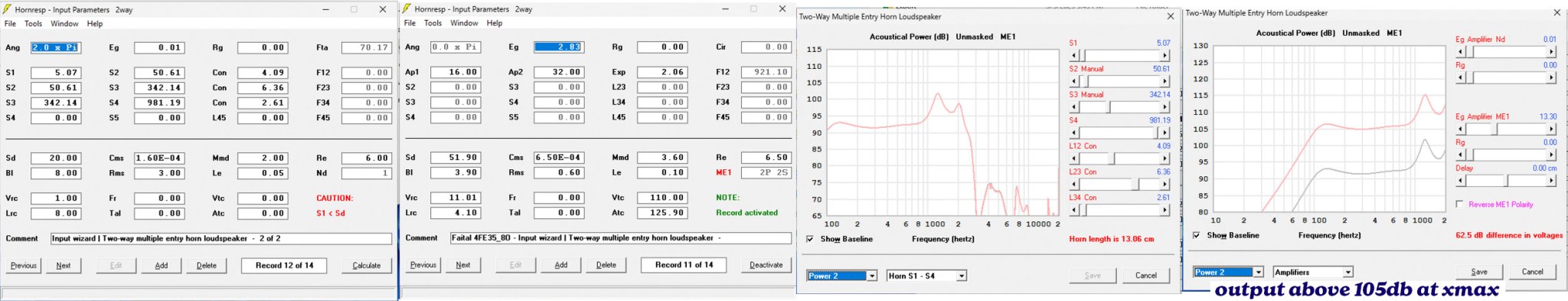1568x301 pixels.
Task: Click right arrow of S2 Manual slider
Action: 1165,81
